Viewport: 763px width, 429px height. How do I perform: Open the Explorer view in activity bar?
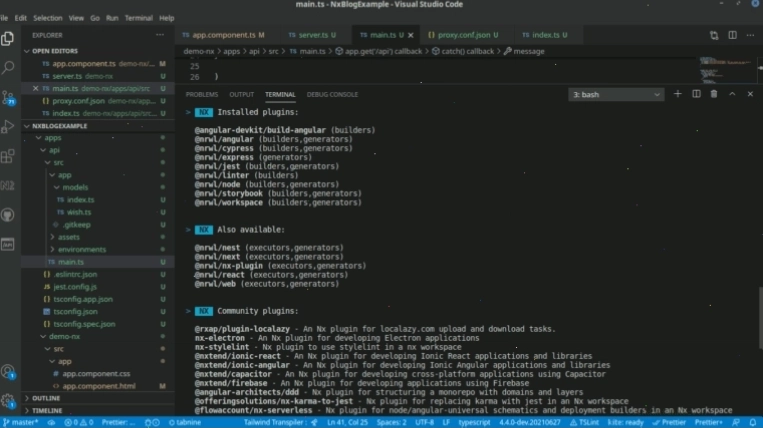point(8,38)
